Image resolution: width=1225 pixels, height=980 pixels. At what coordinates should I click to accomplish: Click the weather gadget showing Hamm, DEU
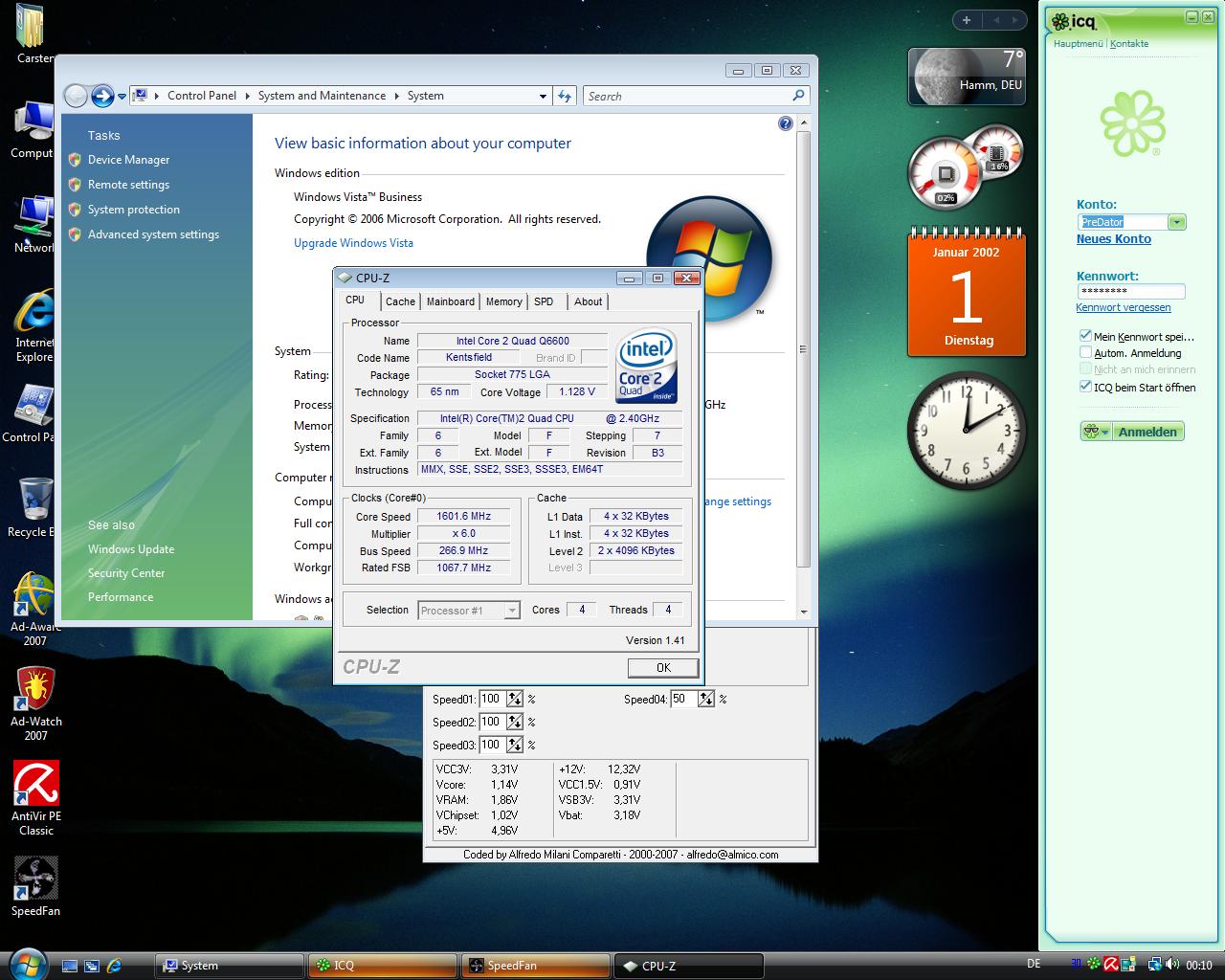pos(967,76)
